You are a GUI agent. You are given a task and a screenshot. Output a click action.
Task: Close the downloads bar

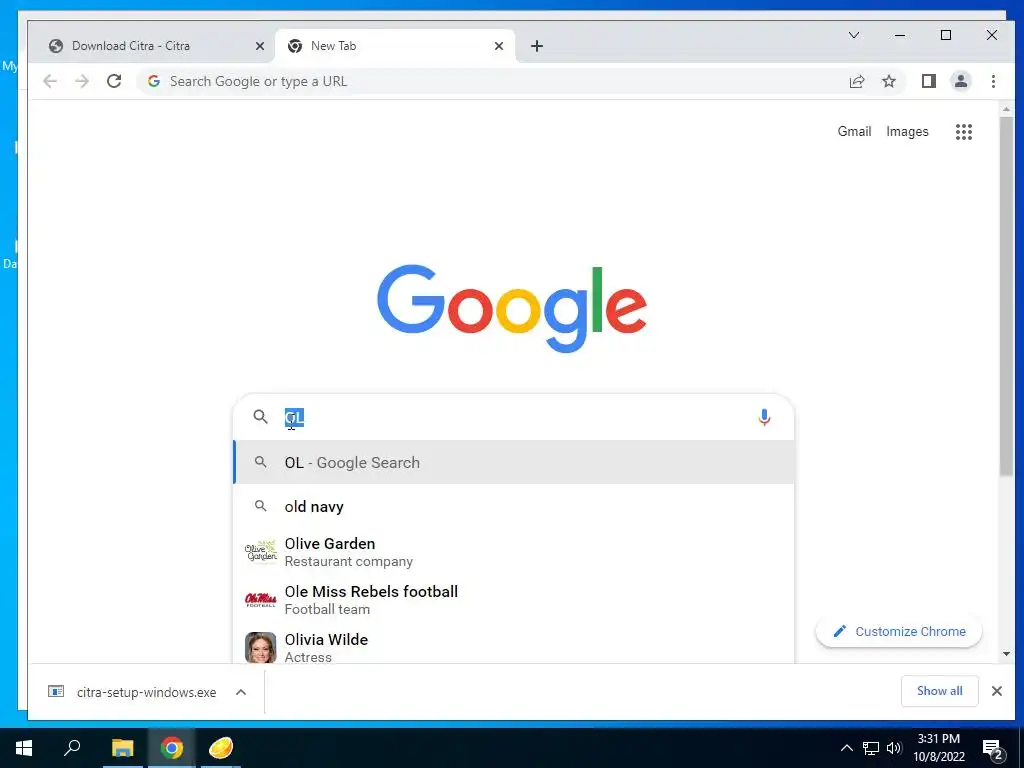[997, 691]
